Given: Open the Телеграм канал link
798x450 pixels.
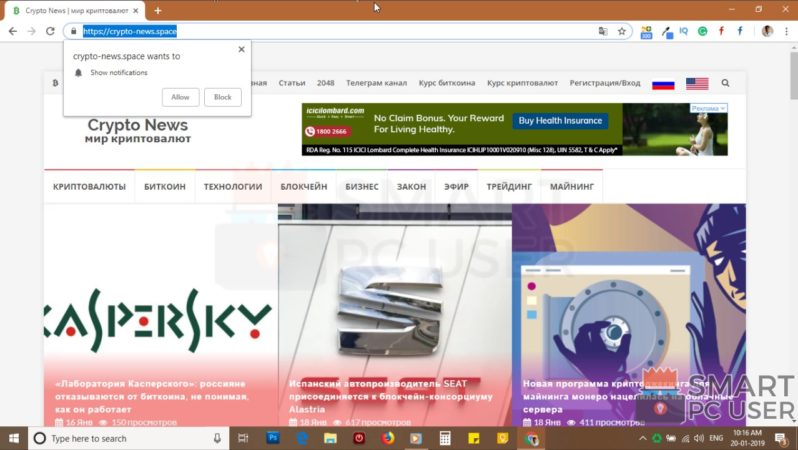Looking at the screenshot, I should click(x=377, y=83).
